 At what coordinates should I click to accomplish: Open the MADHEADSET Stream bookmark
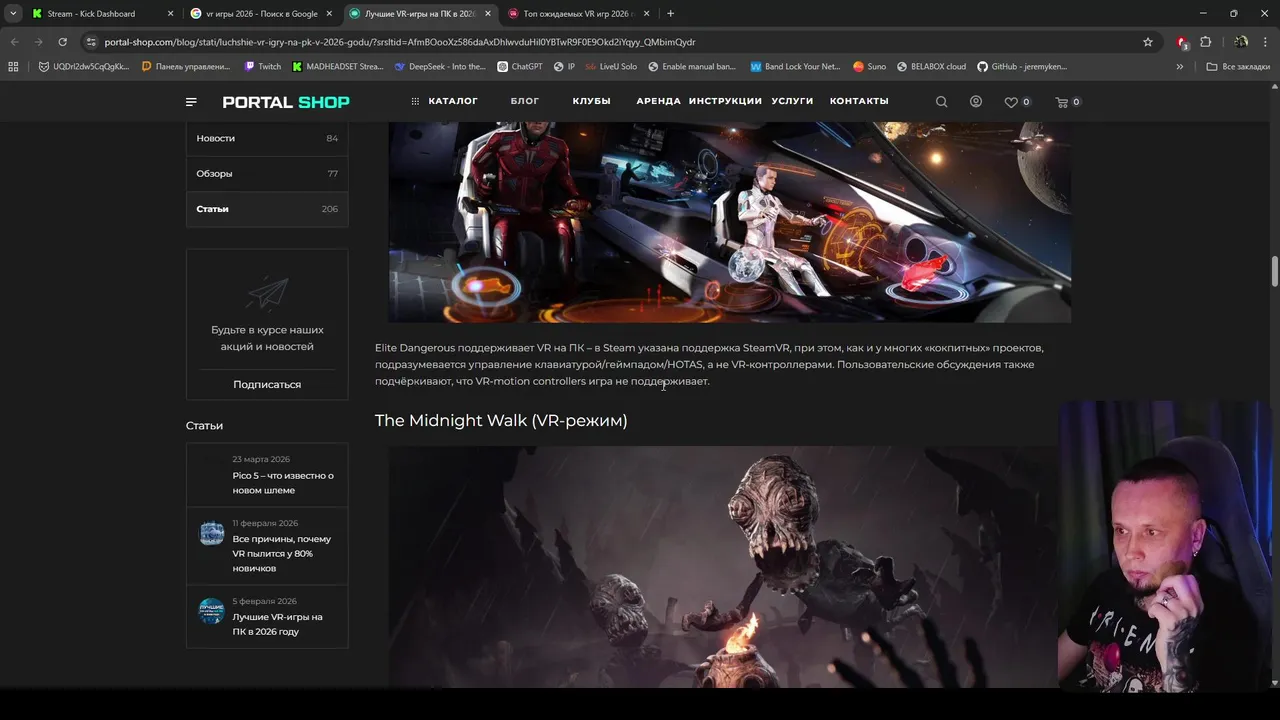(338, 67)
